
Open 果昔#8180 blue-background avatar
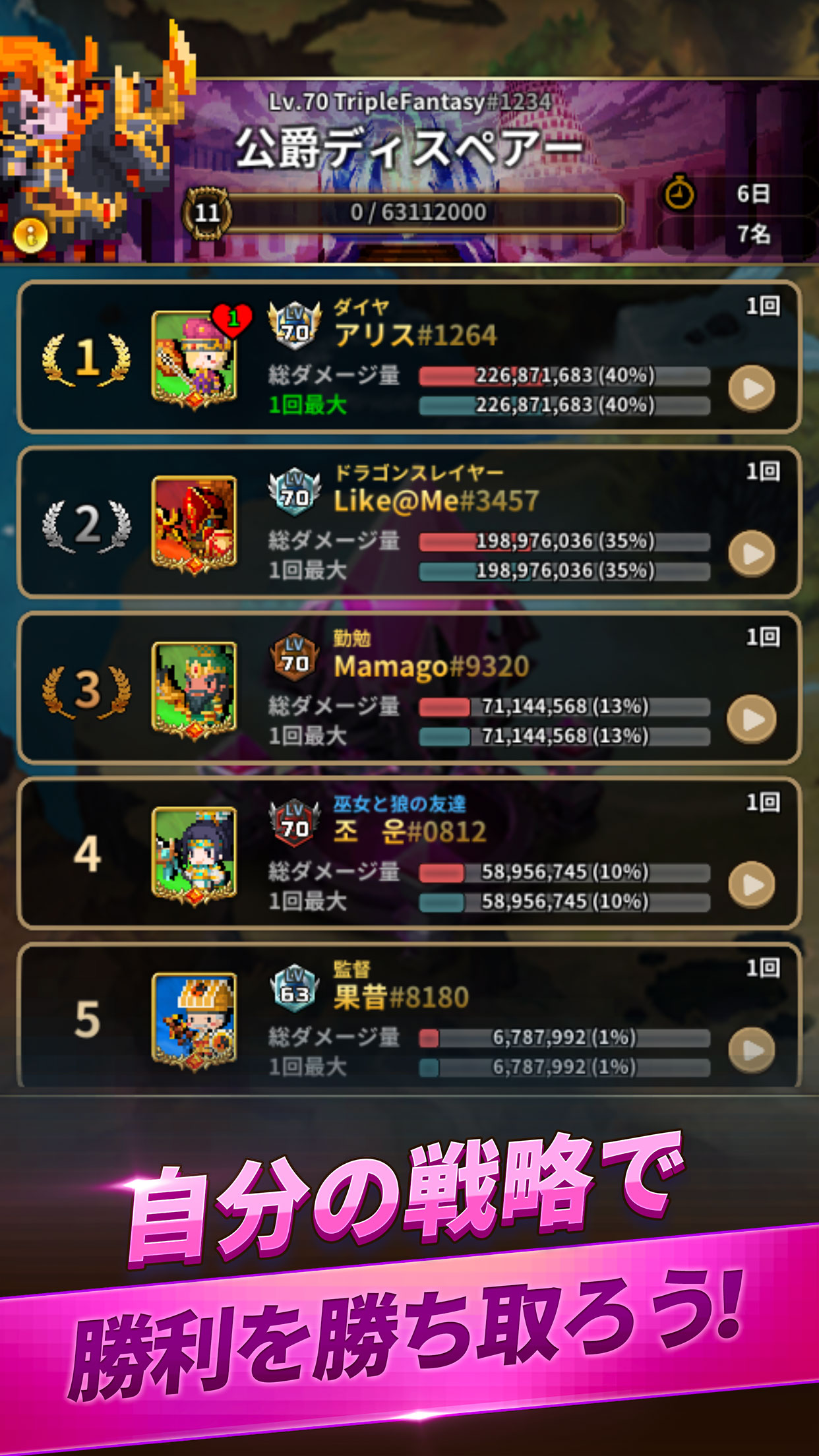pos(194,1021)
